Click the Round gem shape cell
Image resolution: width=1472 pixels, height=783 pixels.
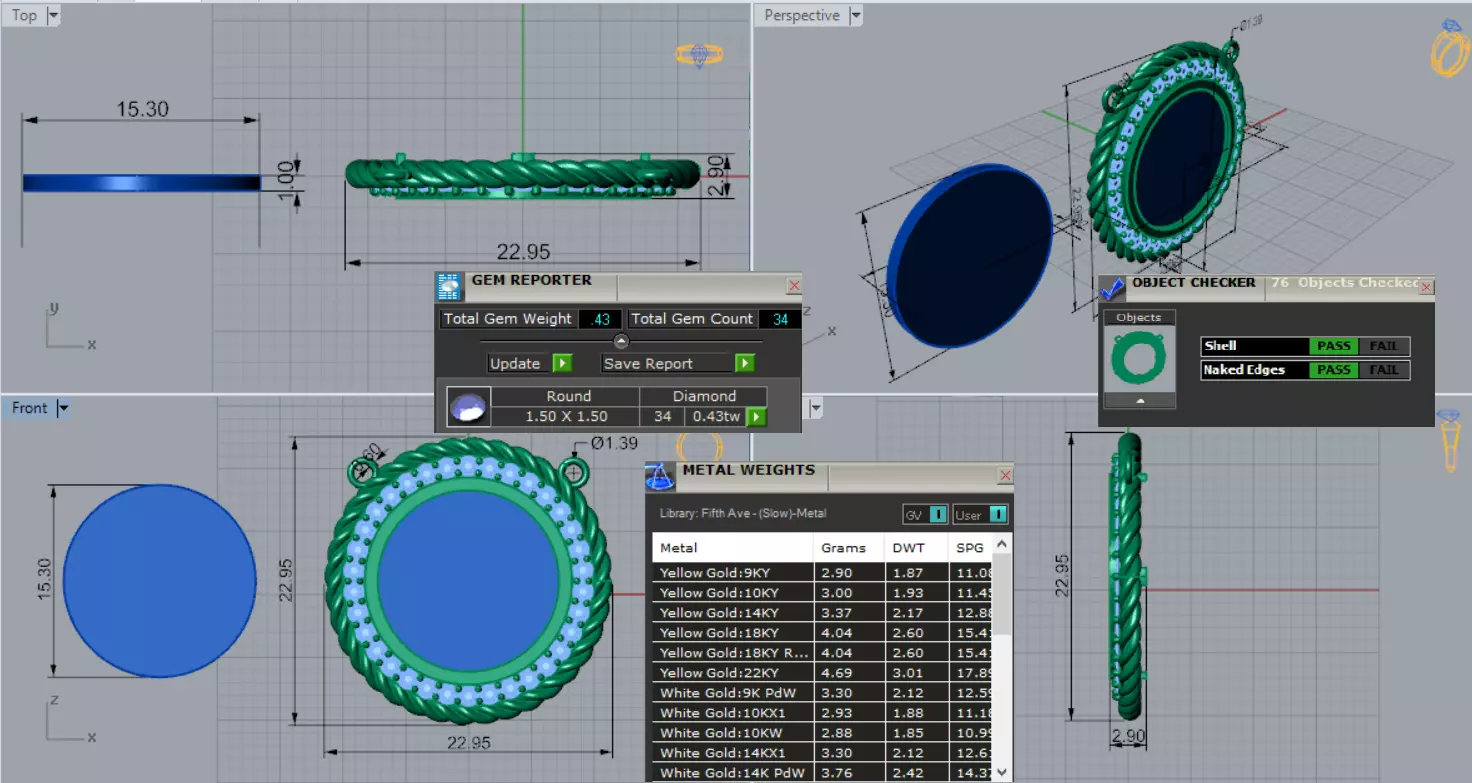coord(568,396)
